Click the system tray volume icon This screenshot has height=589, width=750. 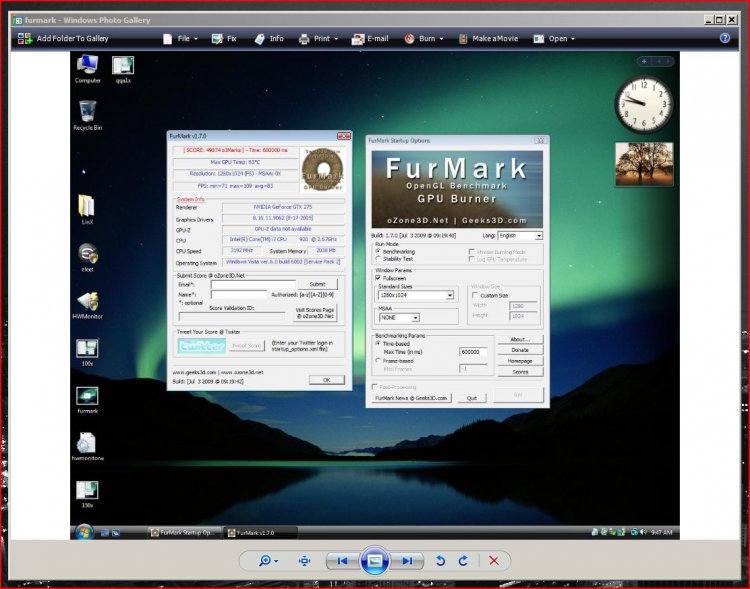[643, 532]
